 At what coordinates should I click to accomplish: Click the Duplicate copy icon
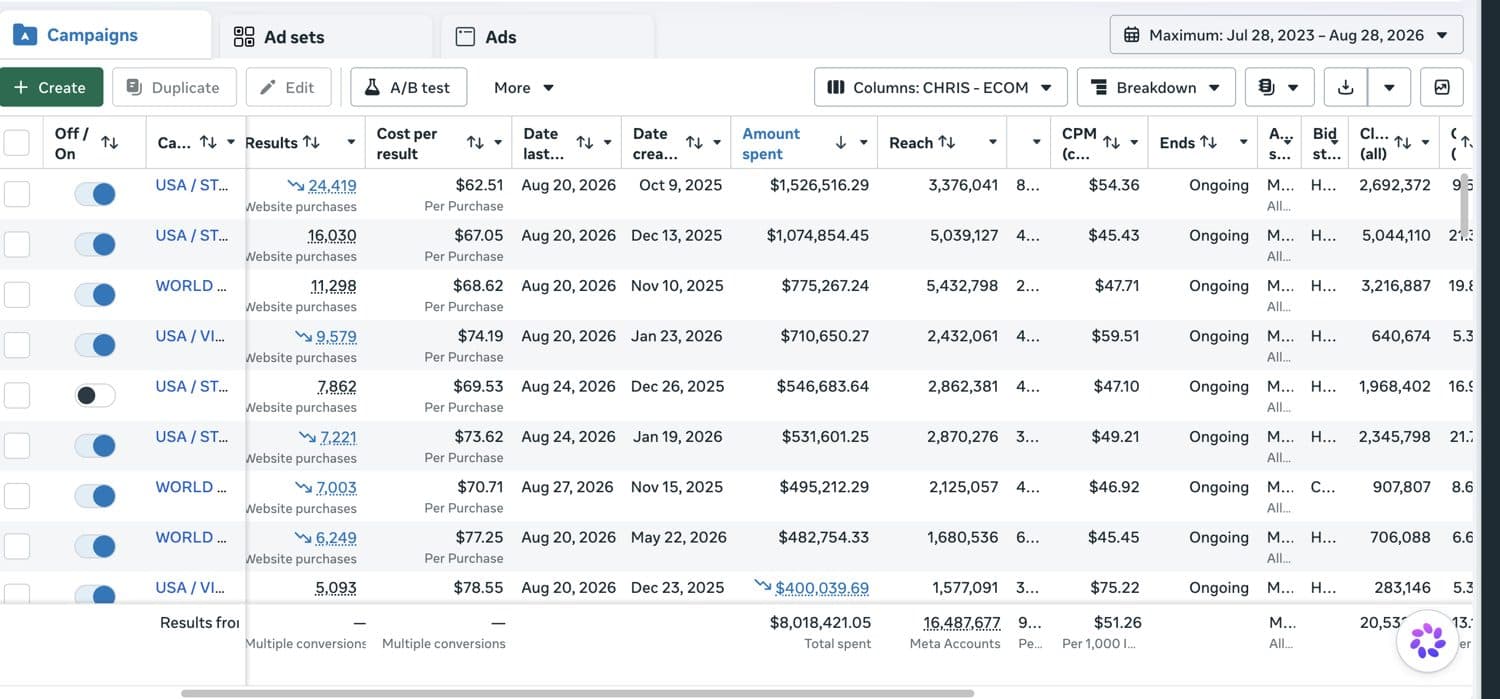click(134, 87)
